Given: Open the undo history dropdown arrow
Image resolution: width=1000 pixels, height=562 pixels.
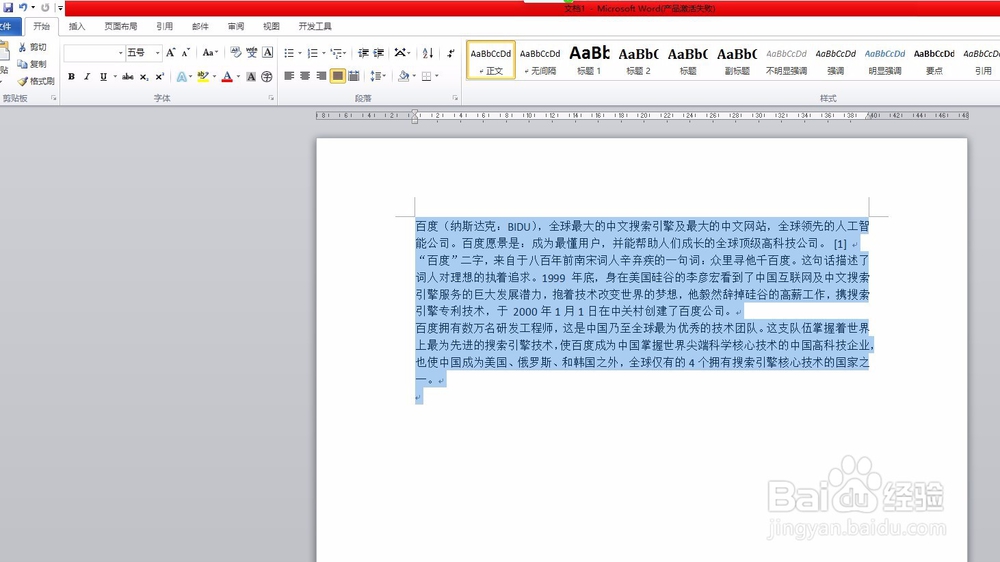Looking at the screenshot, I should pyautogui.click(x=33, y=8).
